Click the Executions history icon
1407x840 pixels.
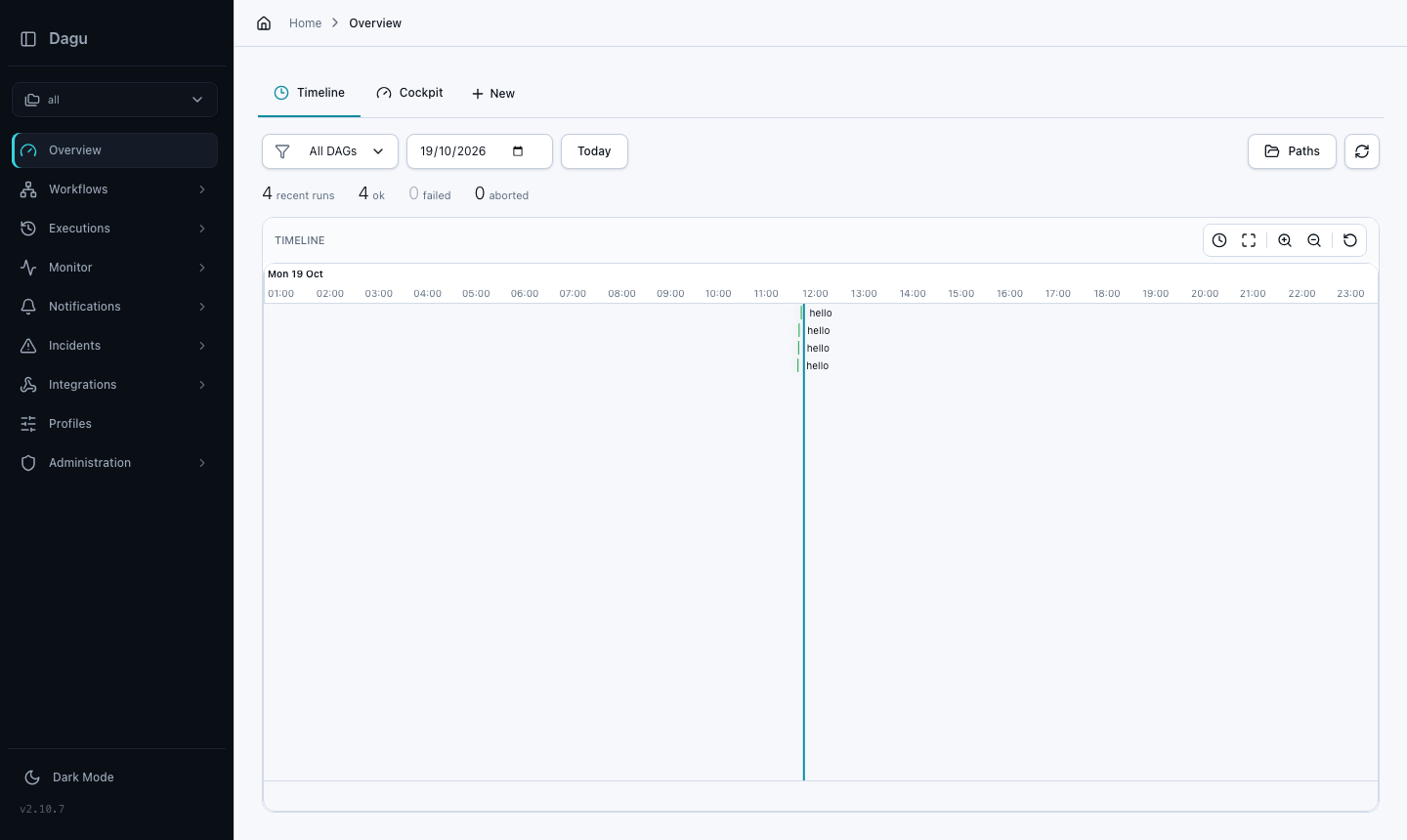28,229
